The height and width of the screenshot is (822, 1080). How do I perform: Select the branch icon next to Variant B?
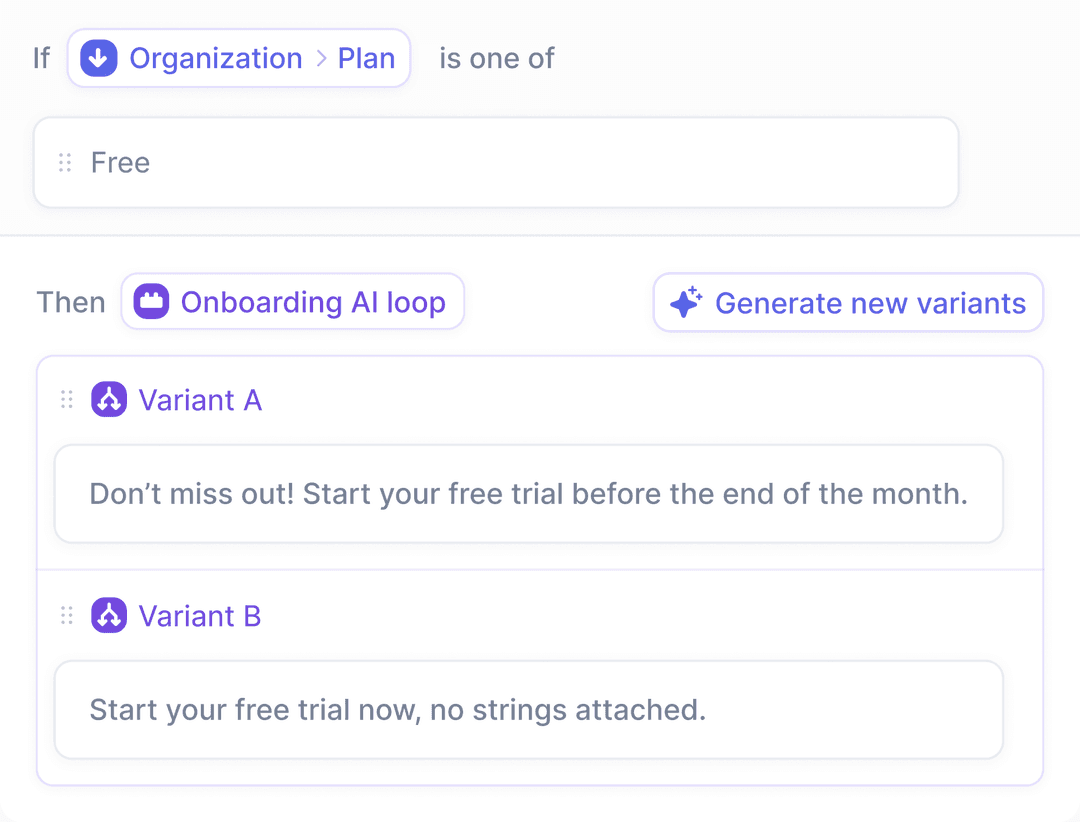click(x=109, y=615)
